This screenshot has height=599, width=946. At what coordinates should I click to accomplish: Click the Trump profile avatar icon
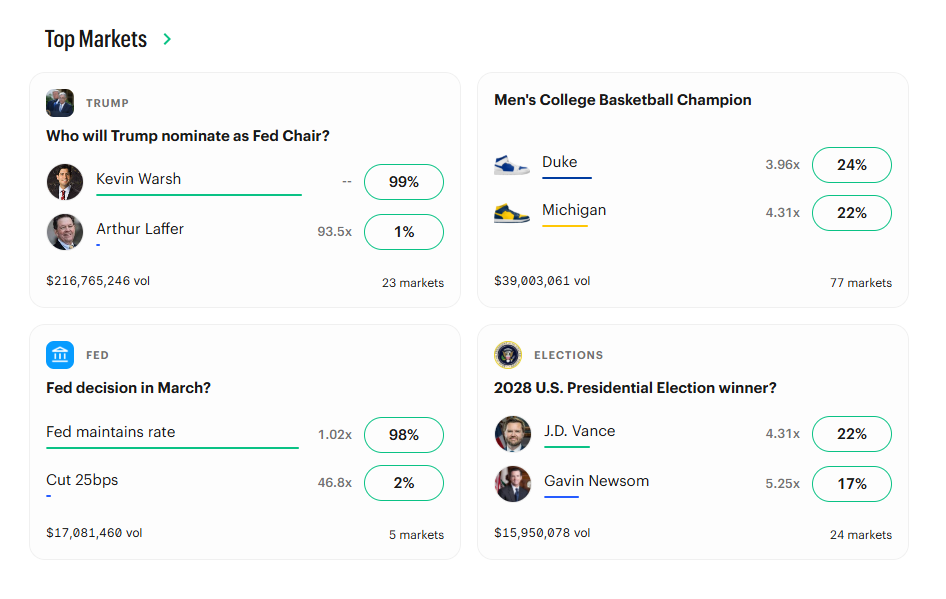coord(59,102)
